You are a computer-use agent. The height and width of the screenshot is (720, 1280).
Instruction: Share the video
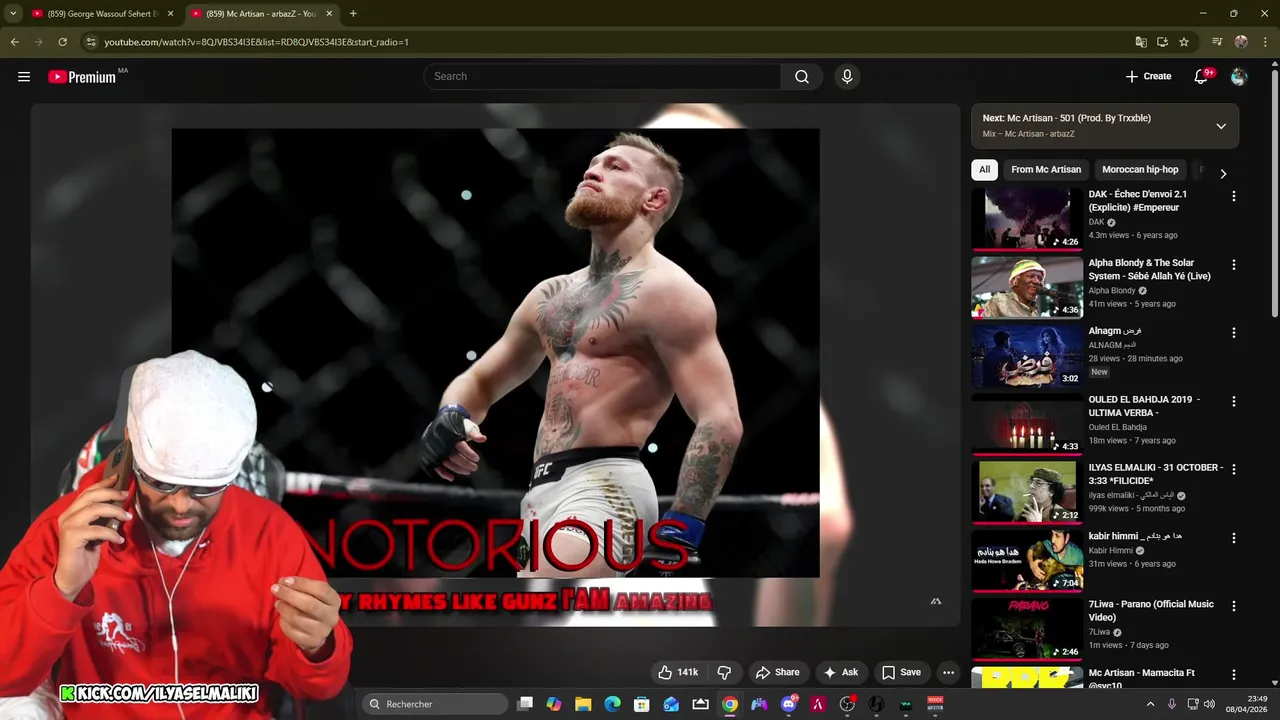point(778,672)
